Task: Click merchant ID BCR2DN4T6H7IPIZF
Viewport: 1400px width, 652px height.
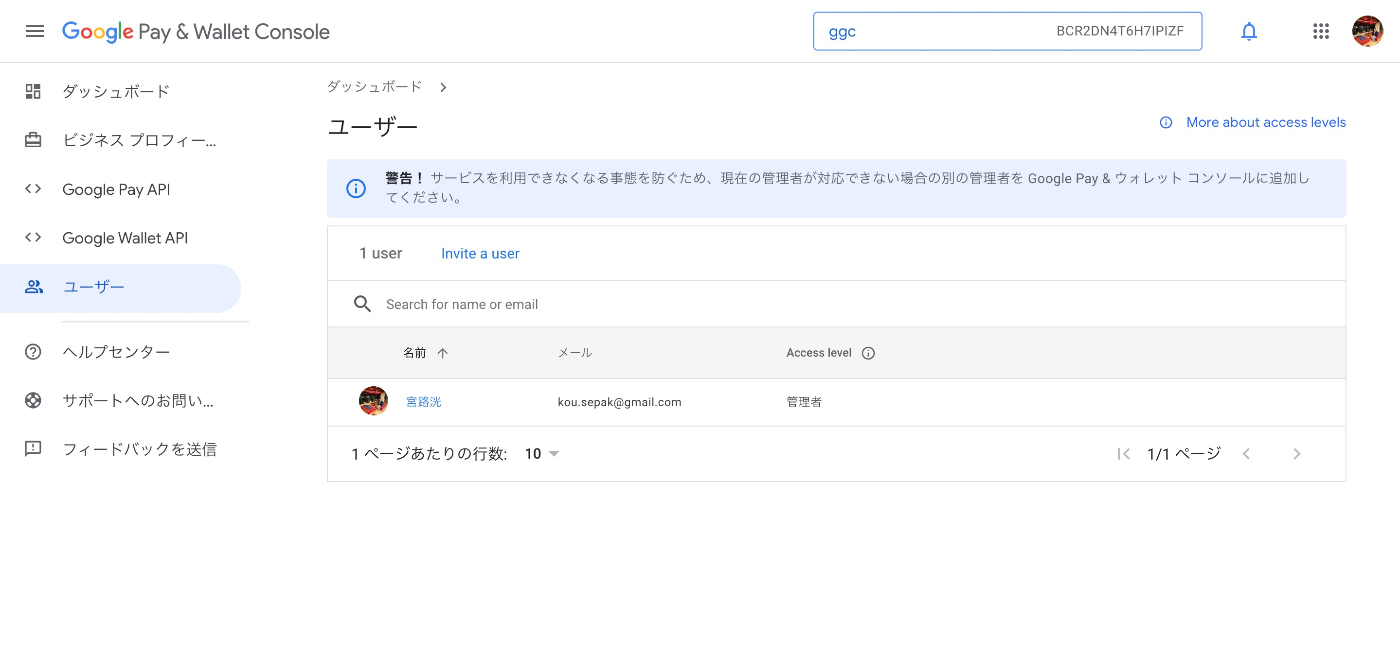Action: click(x=1120, y=31)
